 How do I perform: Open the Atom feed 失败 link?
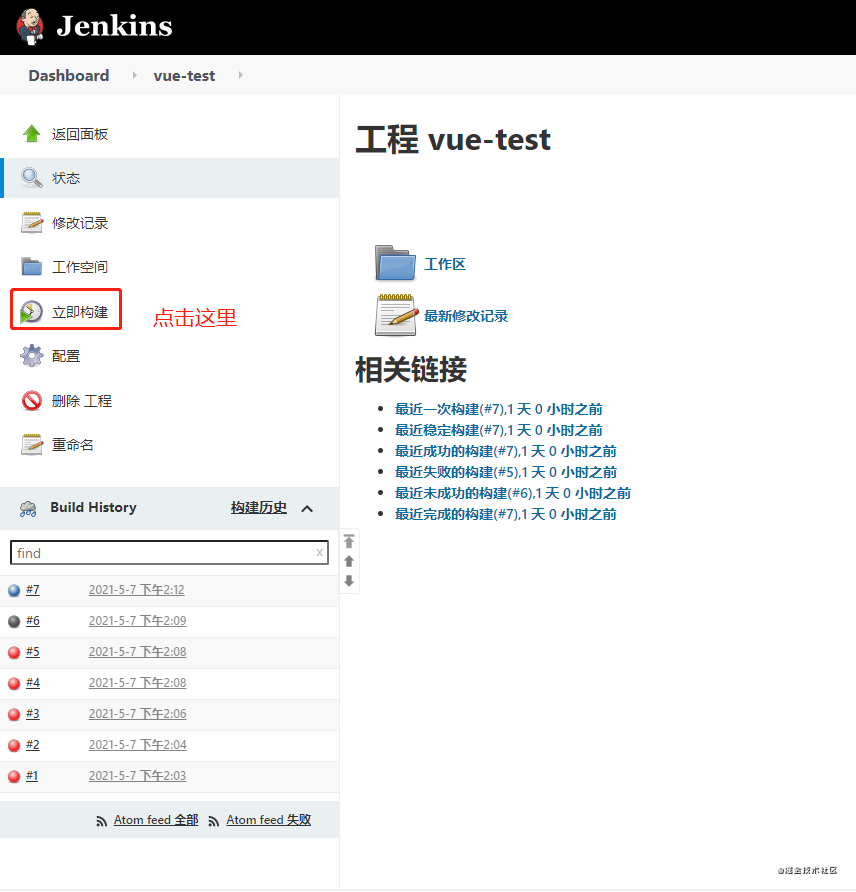(x=268, y=820)
